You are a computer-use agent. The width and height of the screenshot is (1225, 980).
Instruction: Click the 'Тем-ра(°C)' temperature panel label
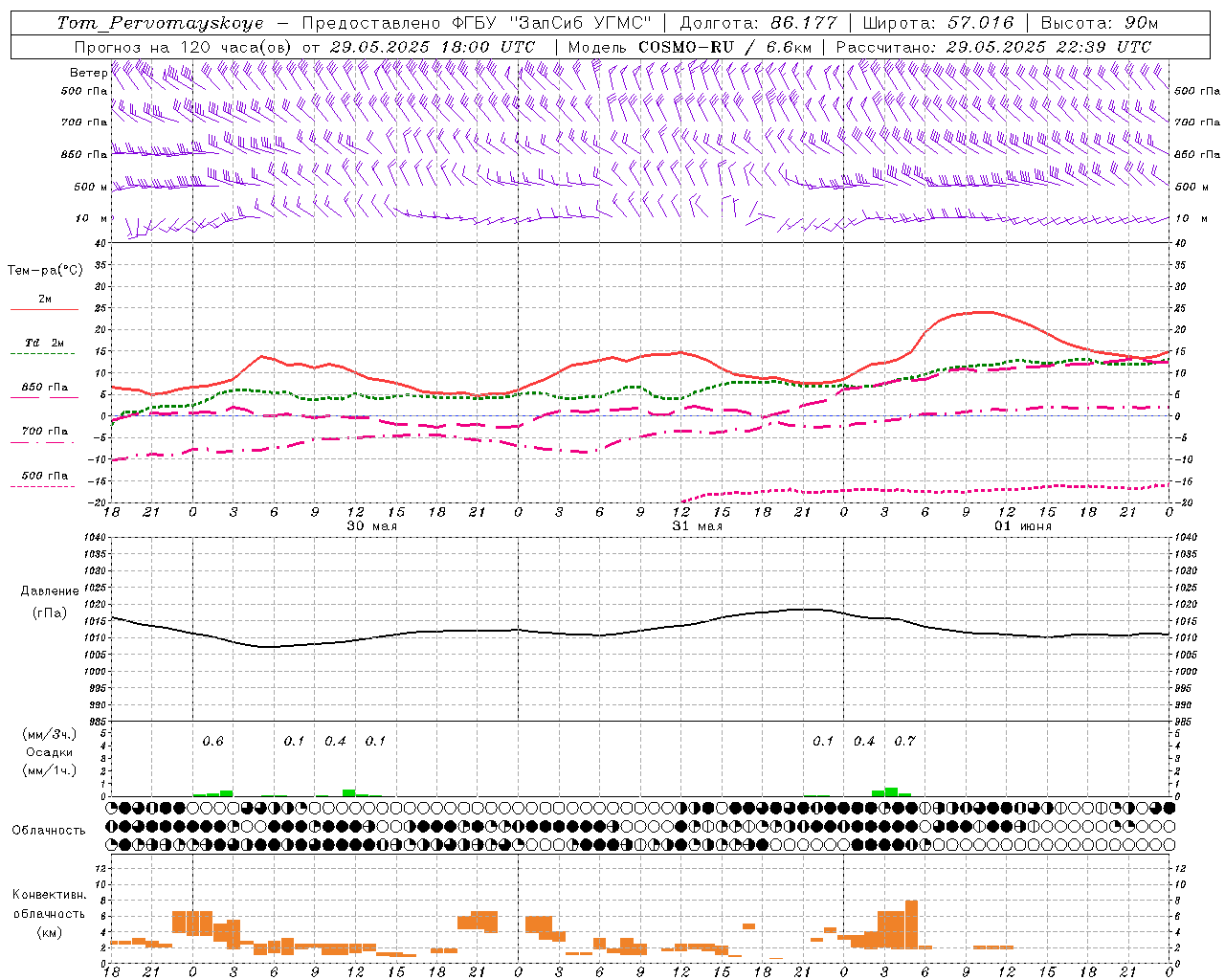coord(45,271)
